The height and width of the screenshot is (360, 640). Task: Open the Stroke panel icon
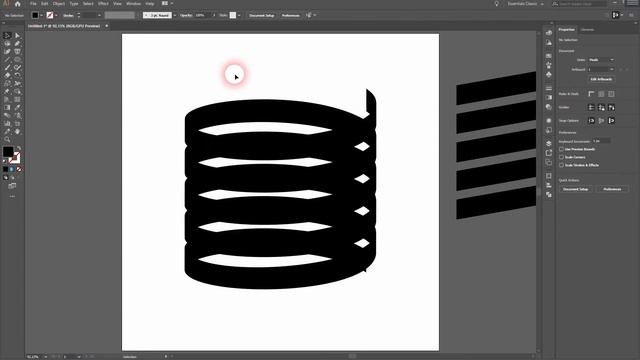(x=549, y=88)
